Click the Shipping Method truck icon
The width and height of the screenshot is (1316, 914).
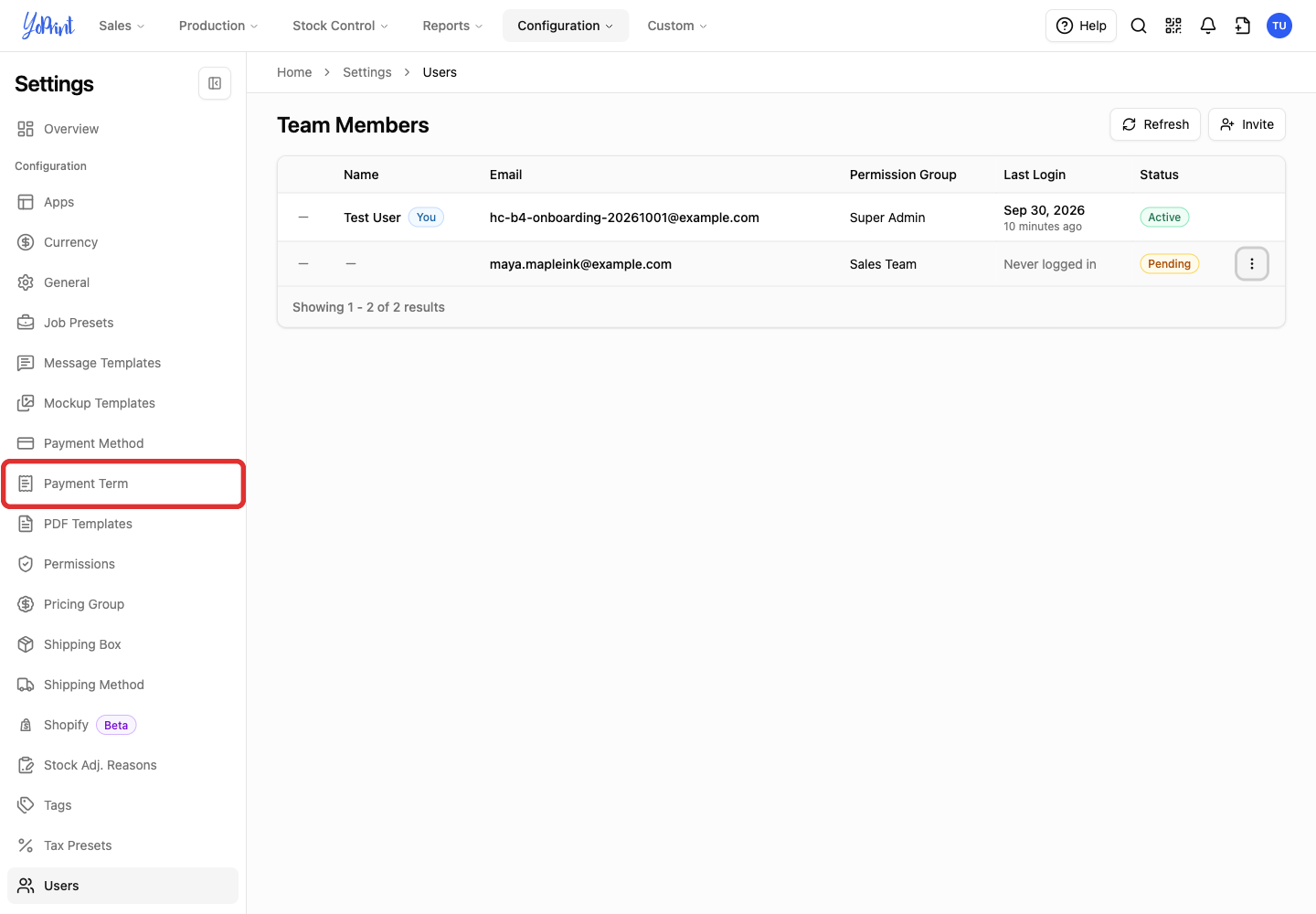pos(26,685)
